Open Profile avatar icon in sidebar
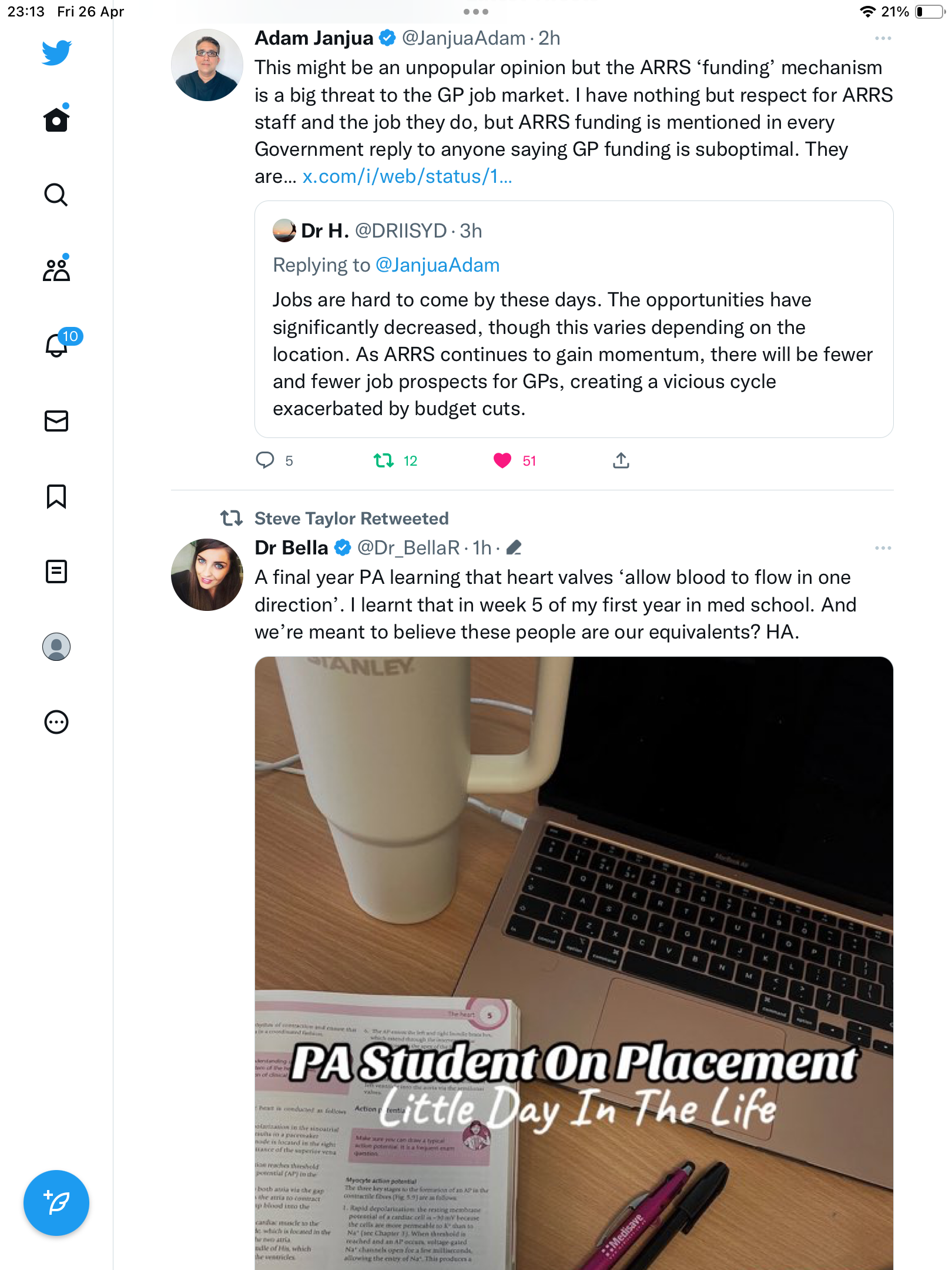952x1270 pixels. [56, 647]
